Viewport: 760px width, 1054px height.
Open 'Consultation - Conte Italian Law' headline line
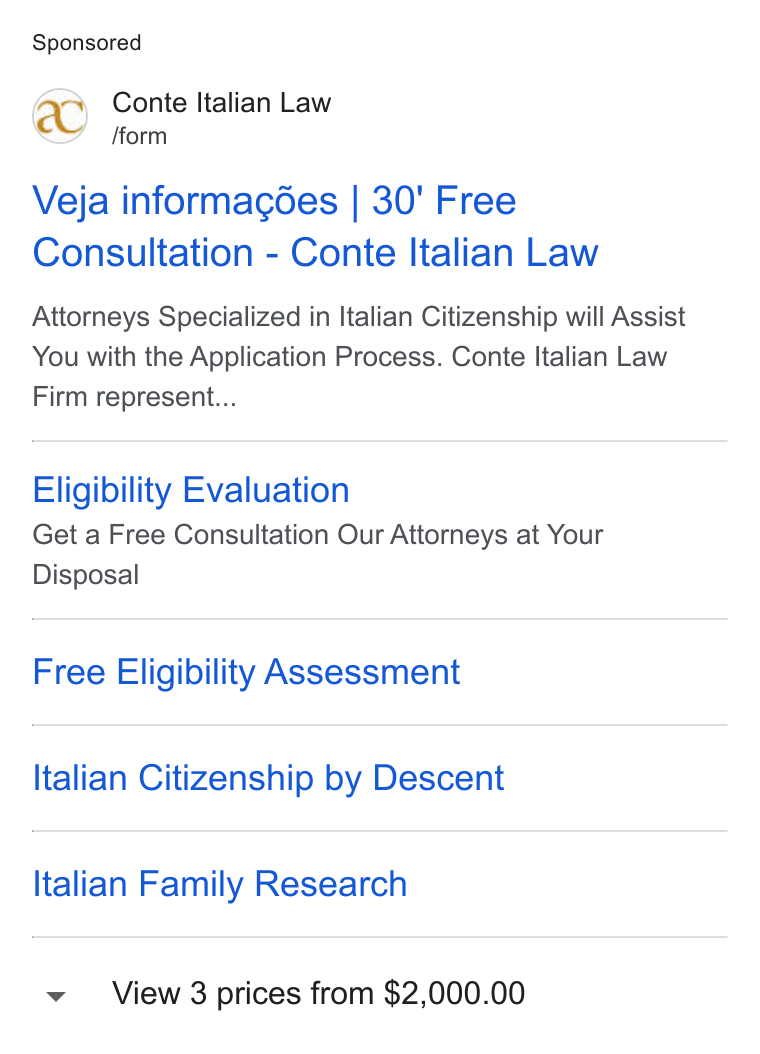315,253
